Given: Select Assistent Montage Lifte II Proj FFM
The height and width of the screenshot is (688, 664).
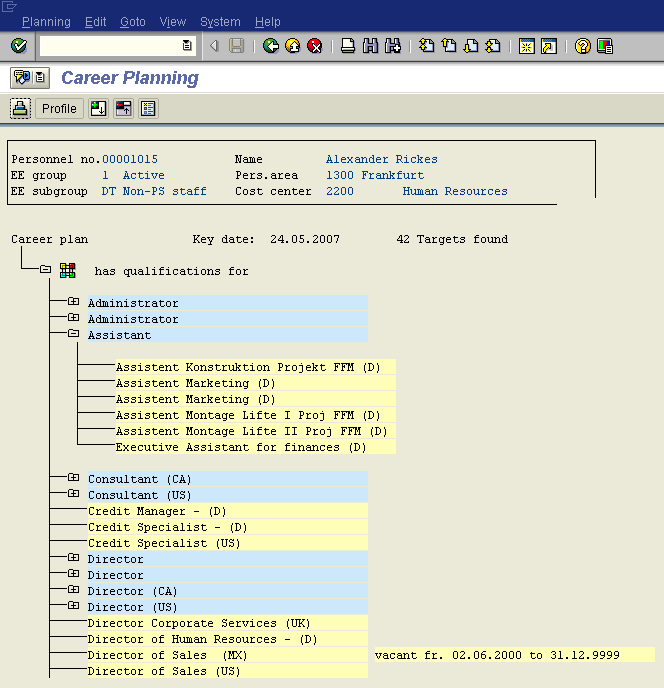Looking at the screenshot, I should (255, 431).
